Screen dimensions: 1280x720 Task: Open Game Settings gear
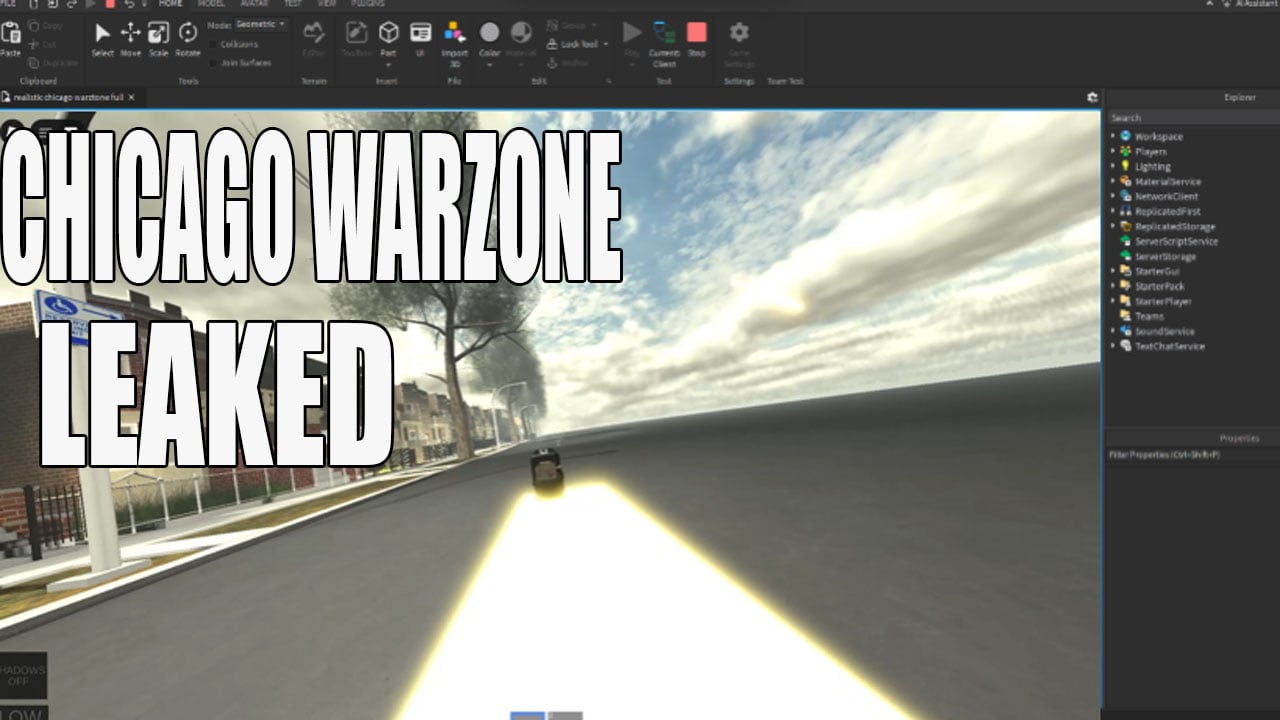739,32
